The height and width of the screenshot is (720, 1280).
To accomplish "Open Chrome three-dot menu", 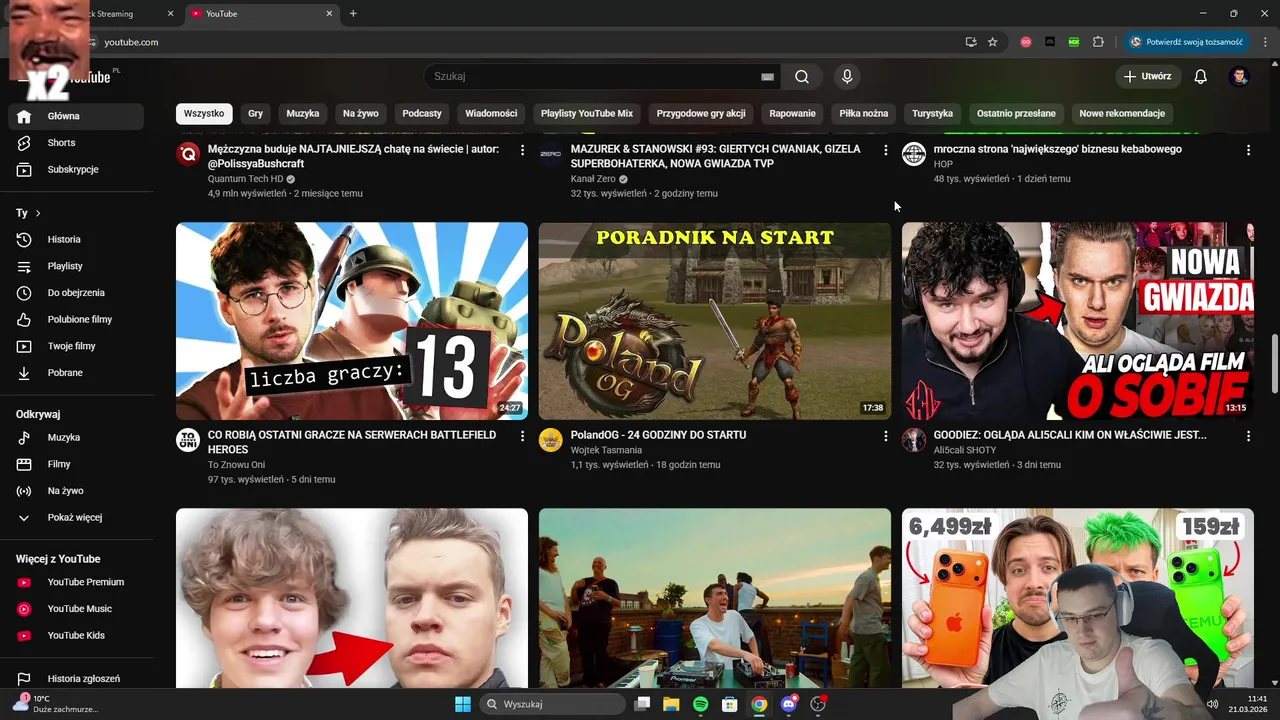I will pos(1266,42).
